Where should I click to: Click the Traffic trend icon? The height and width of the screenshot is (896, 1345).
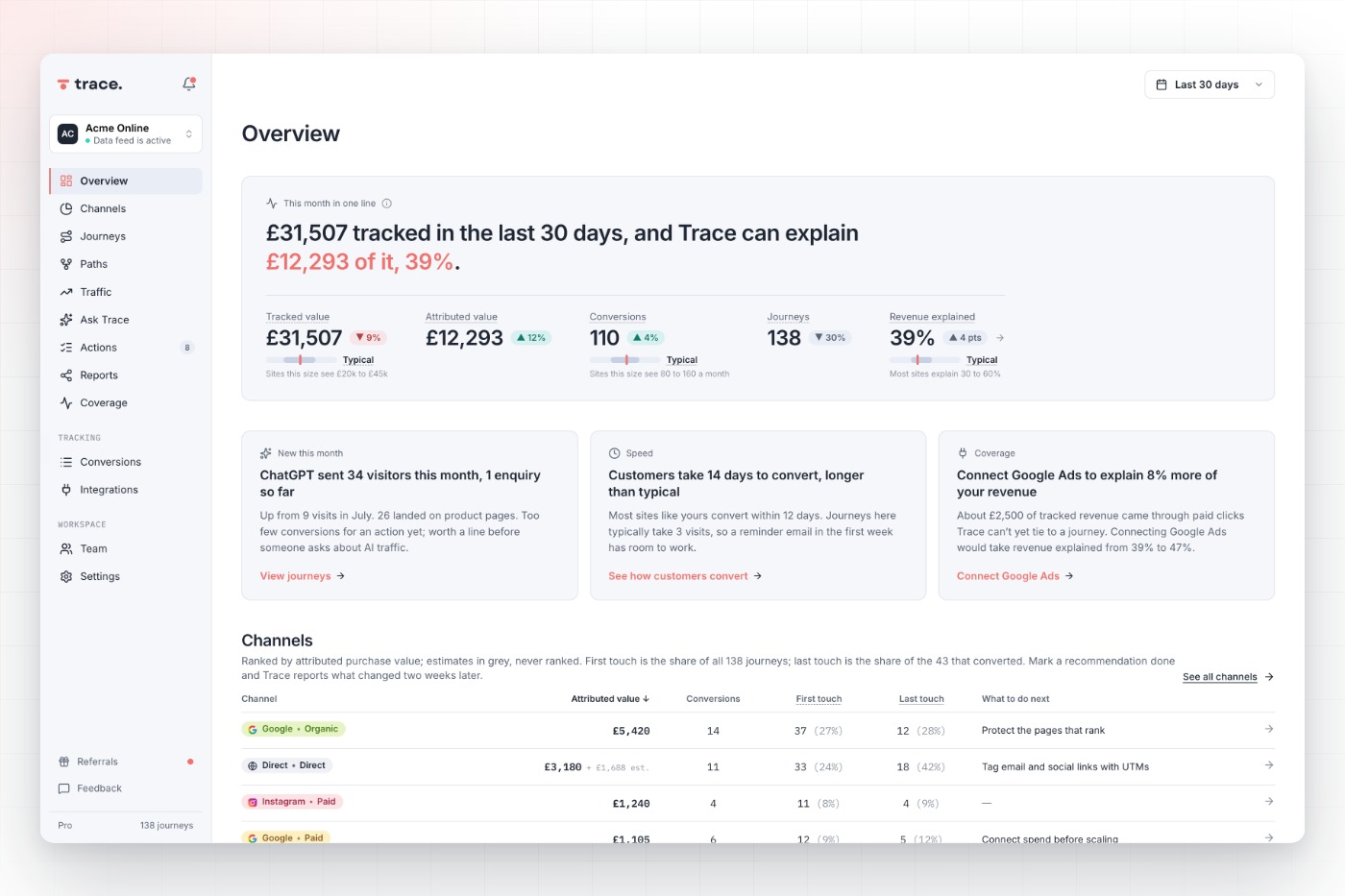(x=66, y=292)
